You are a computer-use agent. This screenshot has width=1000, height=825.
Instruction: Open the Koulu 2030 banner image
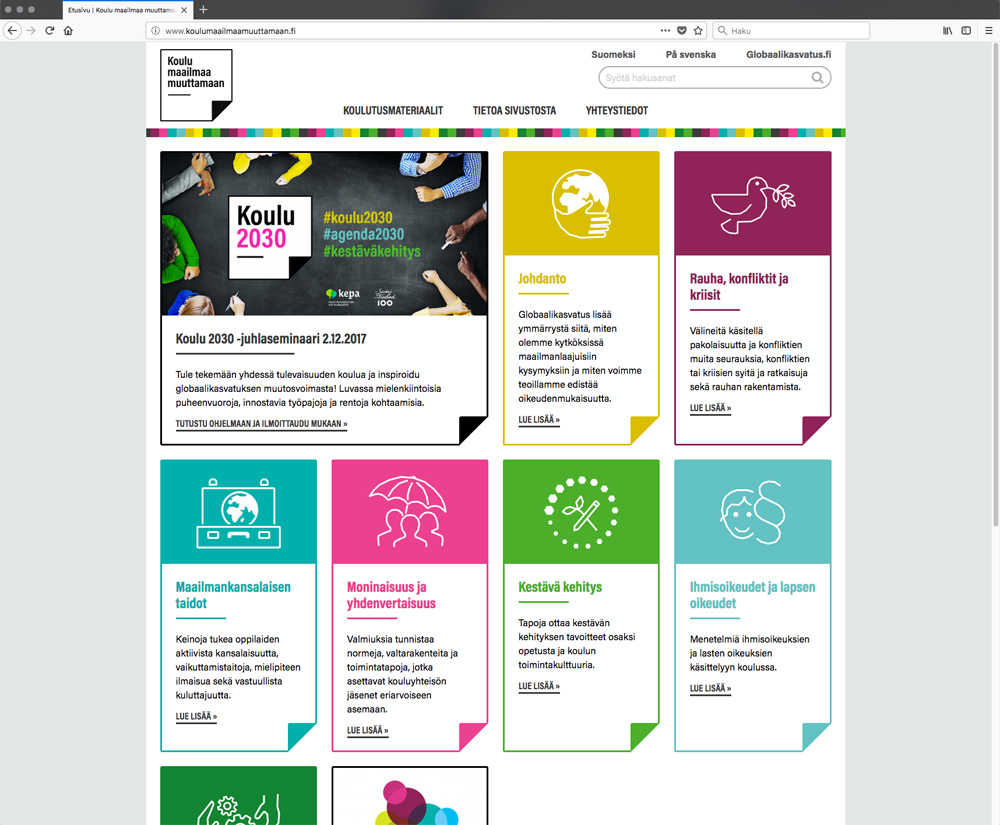(324, 234)
